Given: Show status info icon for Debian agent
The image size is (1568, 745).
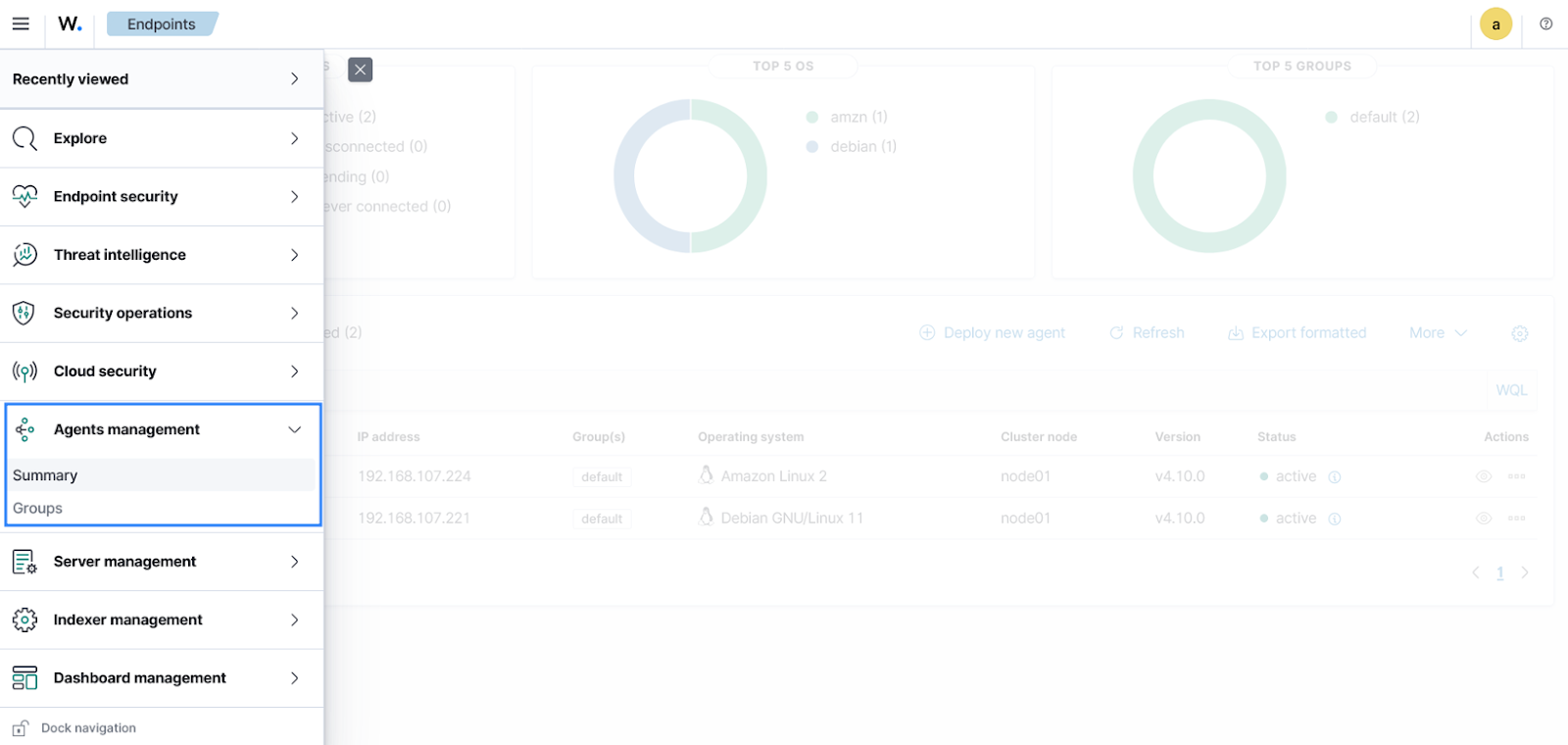Looking at the screenshot, I should pyautogui.click(x=1335, y=519).
